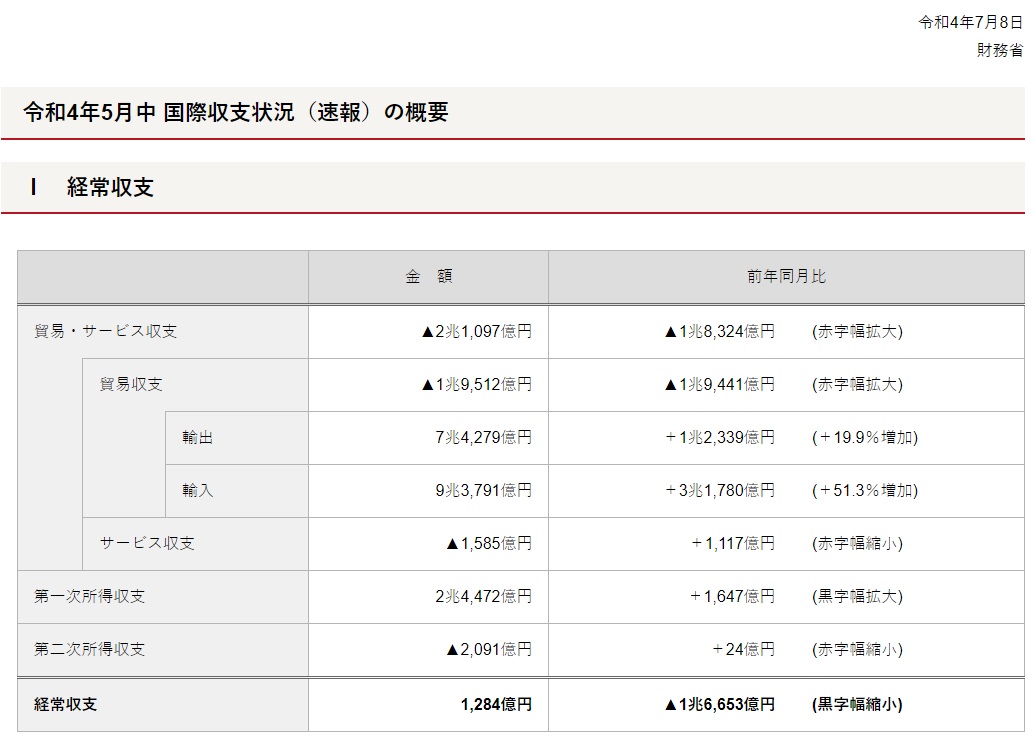
Task: Click the (＋51.3％増加) text in the import row
Action: pos(864,490)
